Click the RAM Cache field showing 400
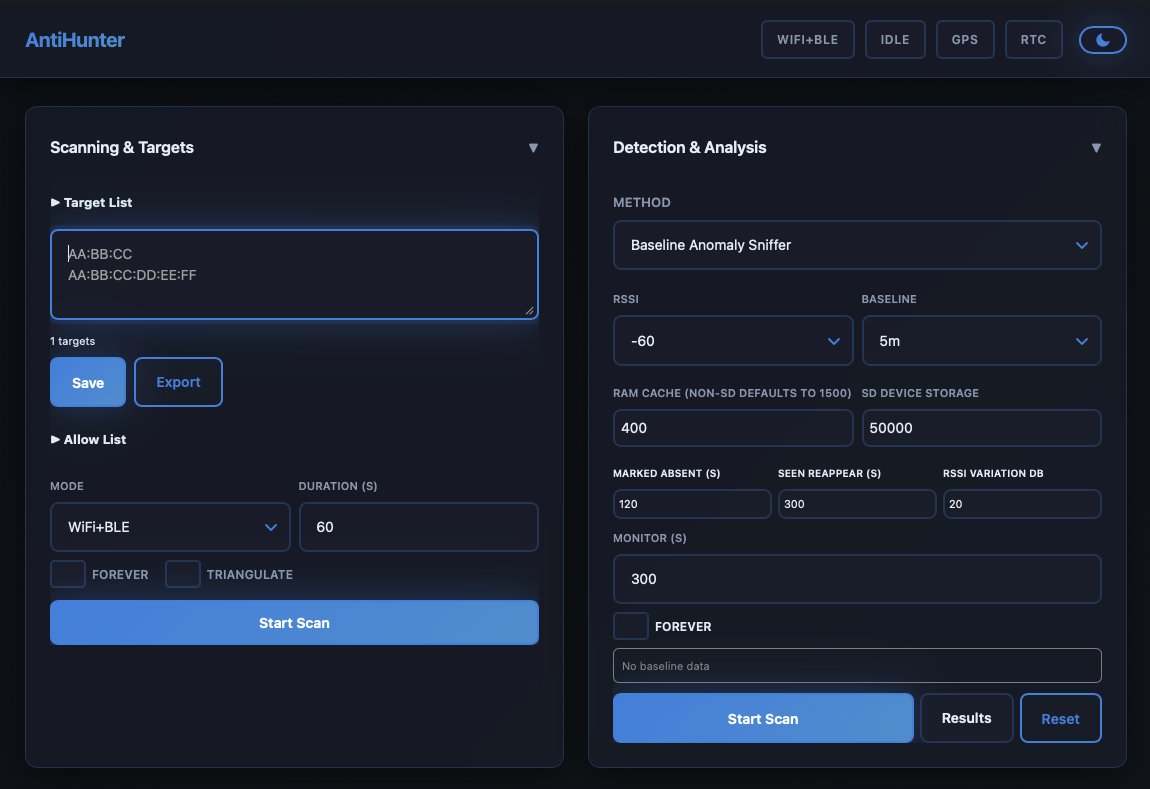 (x=733, y=427)
